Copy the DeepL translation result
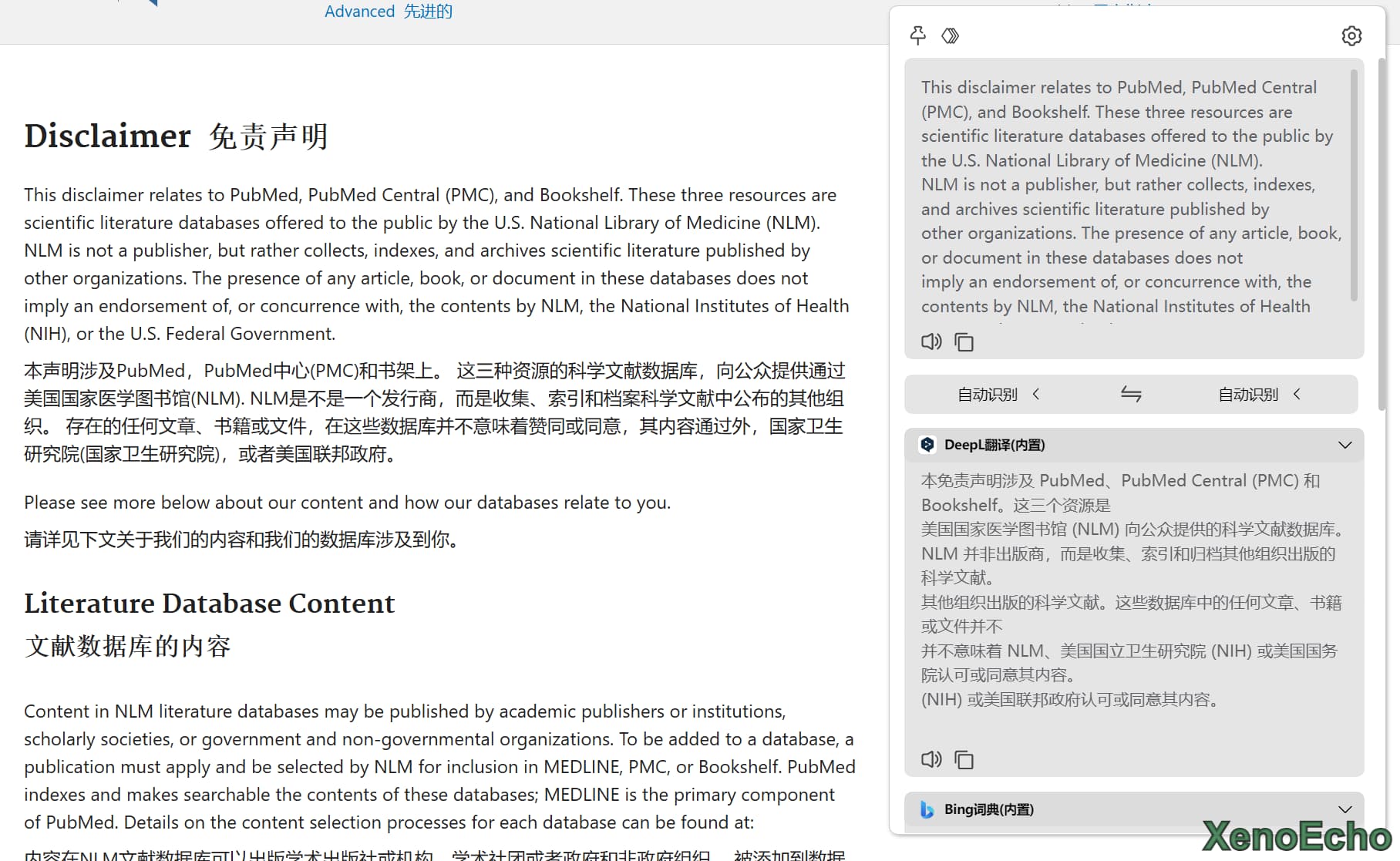Viewport: 1400px width, 861px height. pos(964,760)
